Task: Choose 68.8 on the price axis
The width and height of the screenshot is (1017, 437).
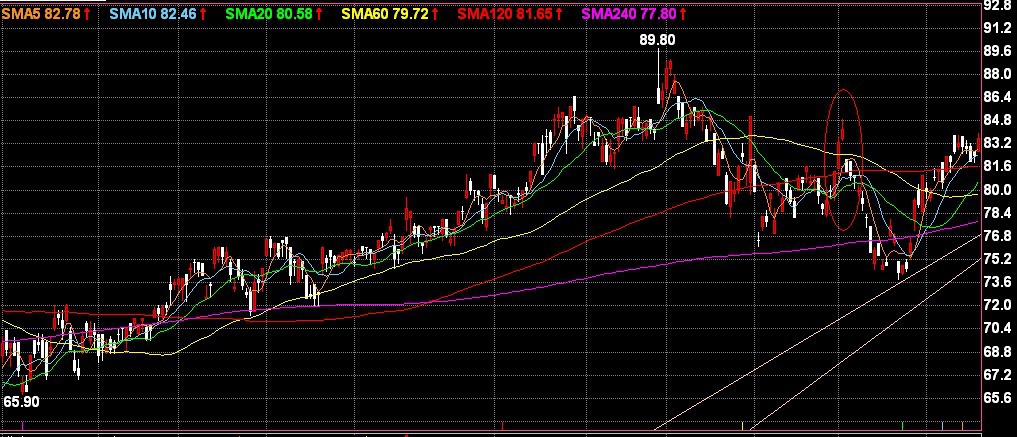Action: [x=997, y=351]
